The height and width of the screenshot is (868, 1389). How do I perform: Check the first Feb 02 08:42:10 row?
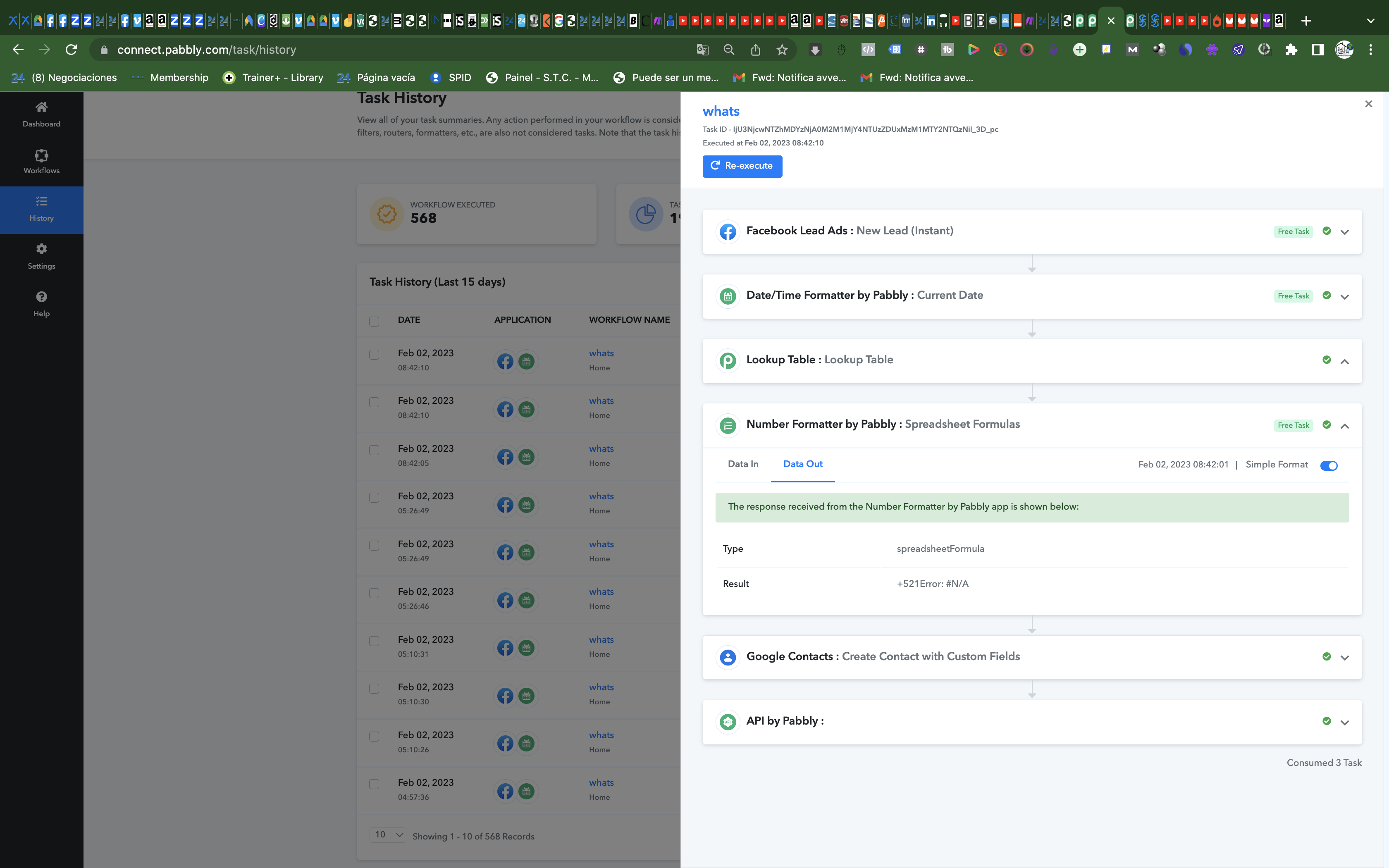tap(374, 354)
